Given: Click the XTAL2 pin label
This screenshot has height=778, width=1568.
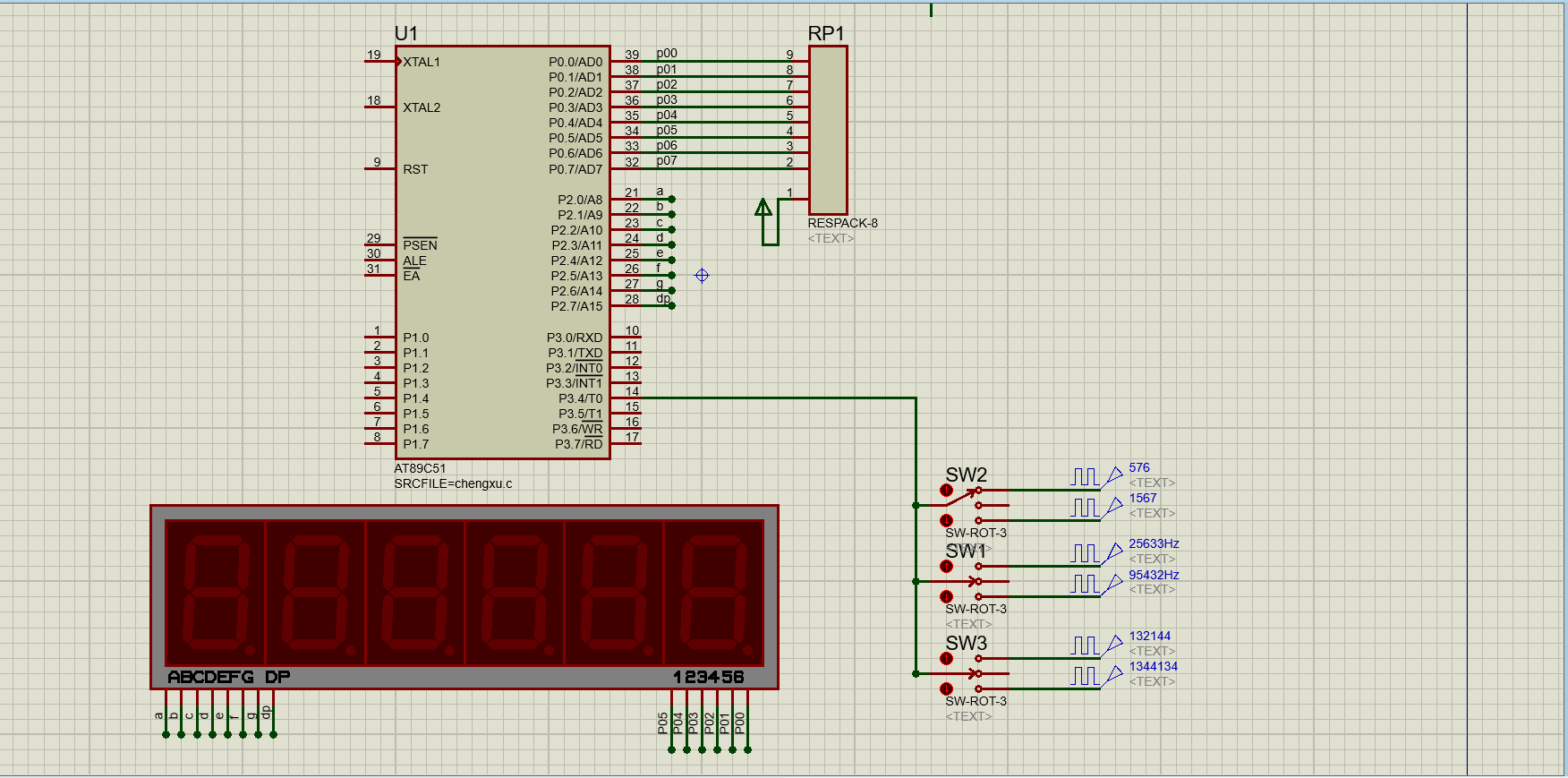Looking at the screenshot, I should 422,107.
